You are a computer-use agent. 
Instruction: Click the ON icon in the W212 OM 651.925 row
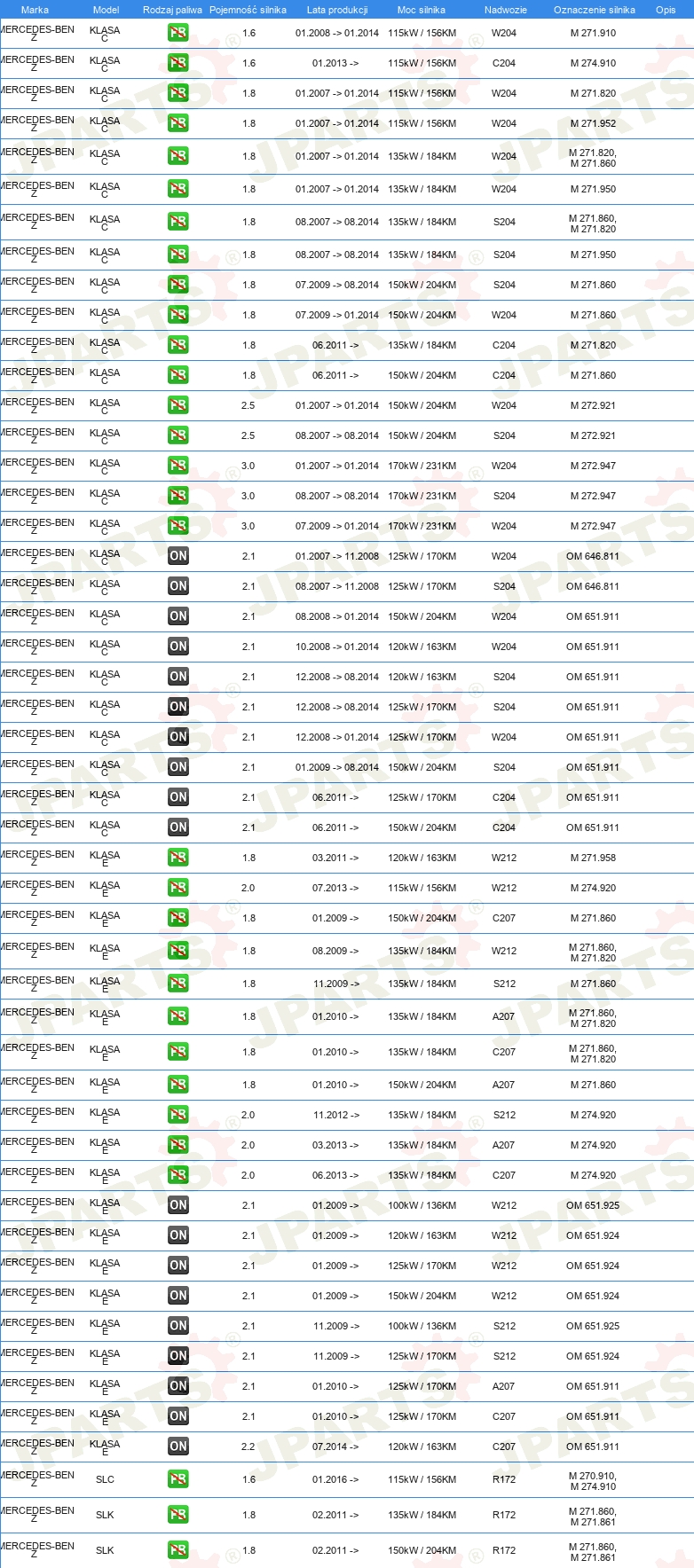pos(177,1205)
